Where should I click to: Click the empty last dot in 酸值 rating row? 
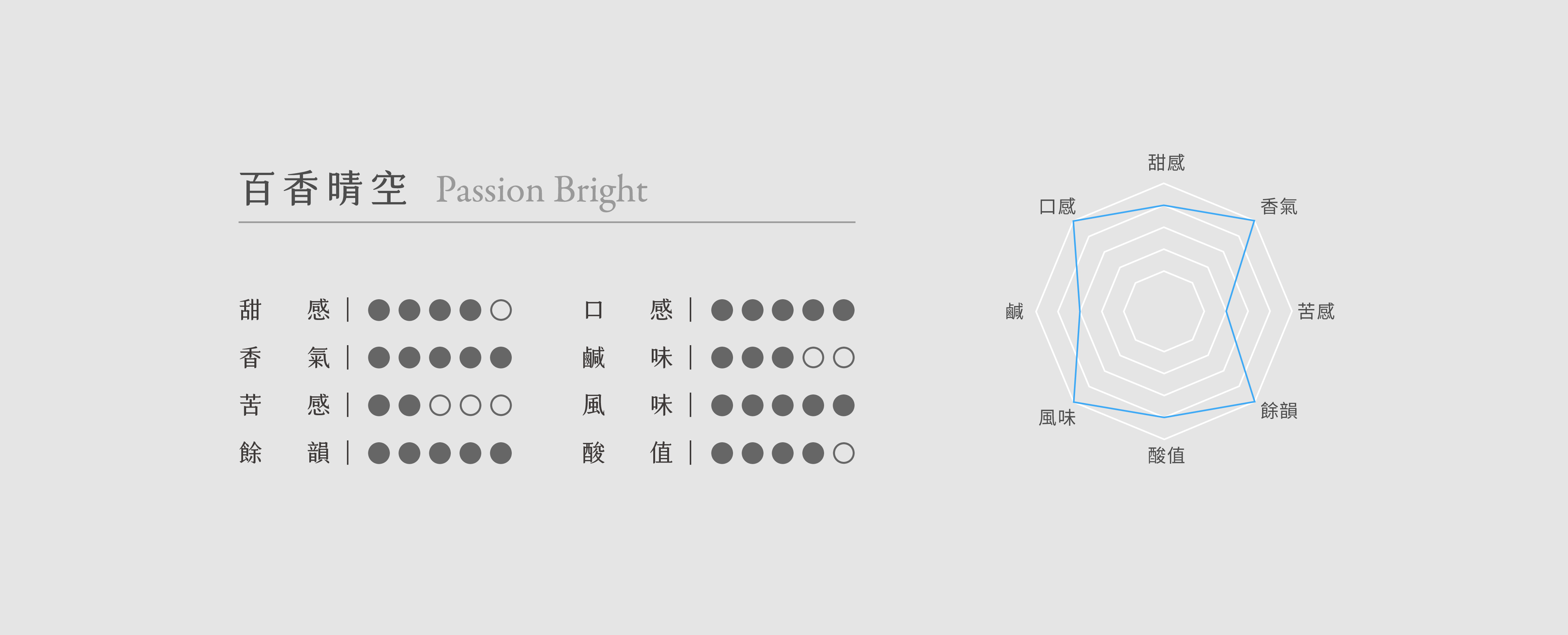[x=844, y=453]
